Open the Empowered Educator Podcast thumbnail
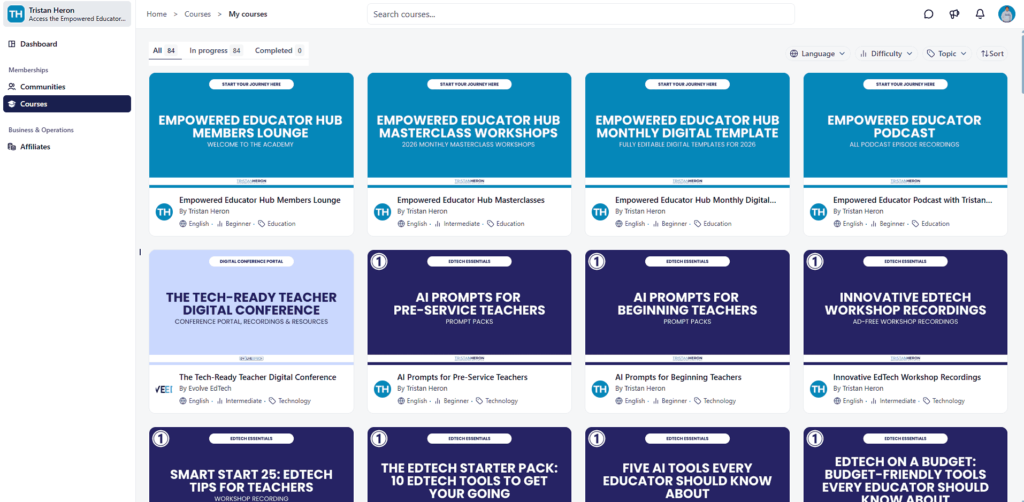The image size is (1024, 502). (x=905, y=130)
